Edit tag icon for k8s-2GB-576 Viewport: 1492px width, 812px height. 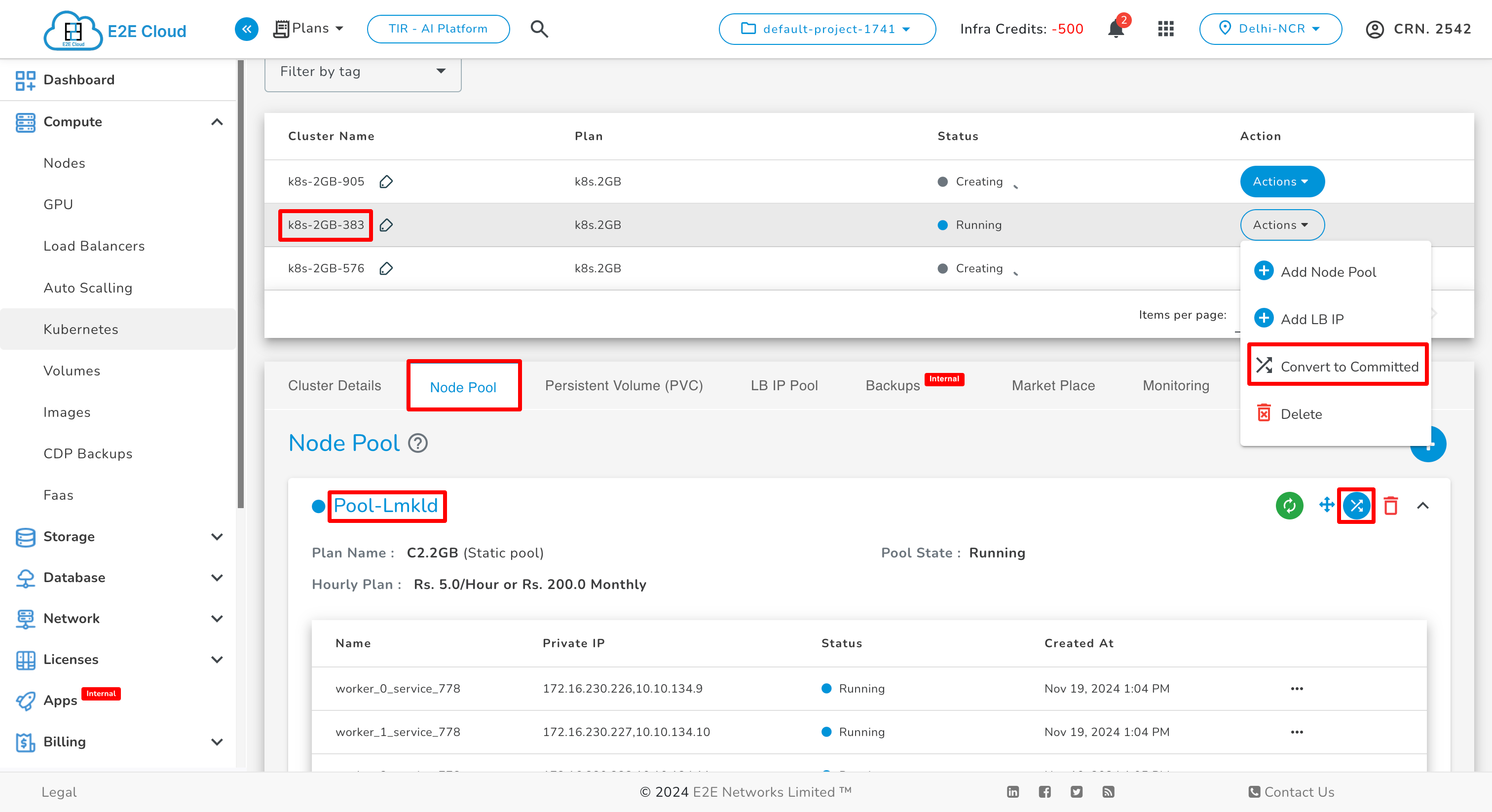tap(386, 268)
